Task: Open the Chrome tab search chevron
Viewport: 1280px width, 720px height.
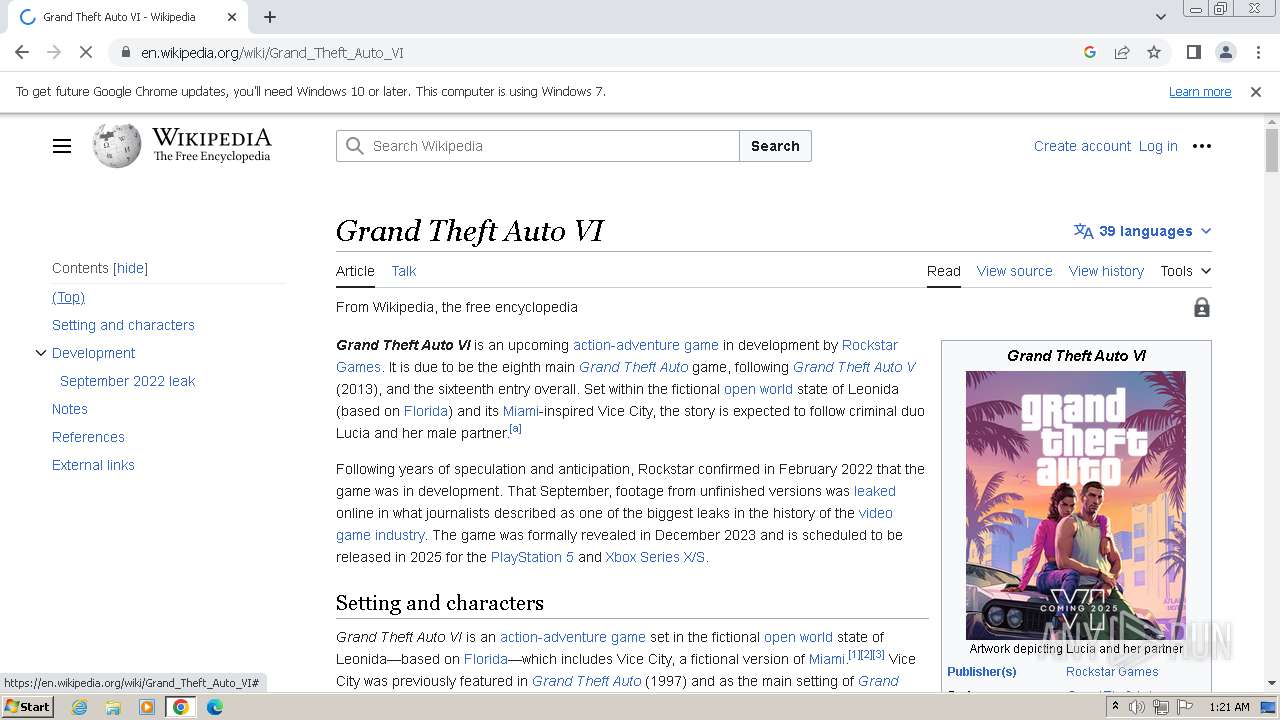Action: click(x=1161, y=17)
